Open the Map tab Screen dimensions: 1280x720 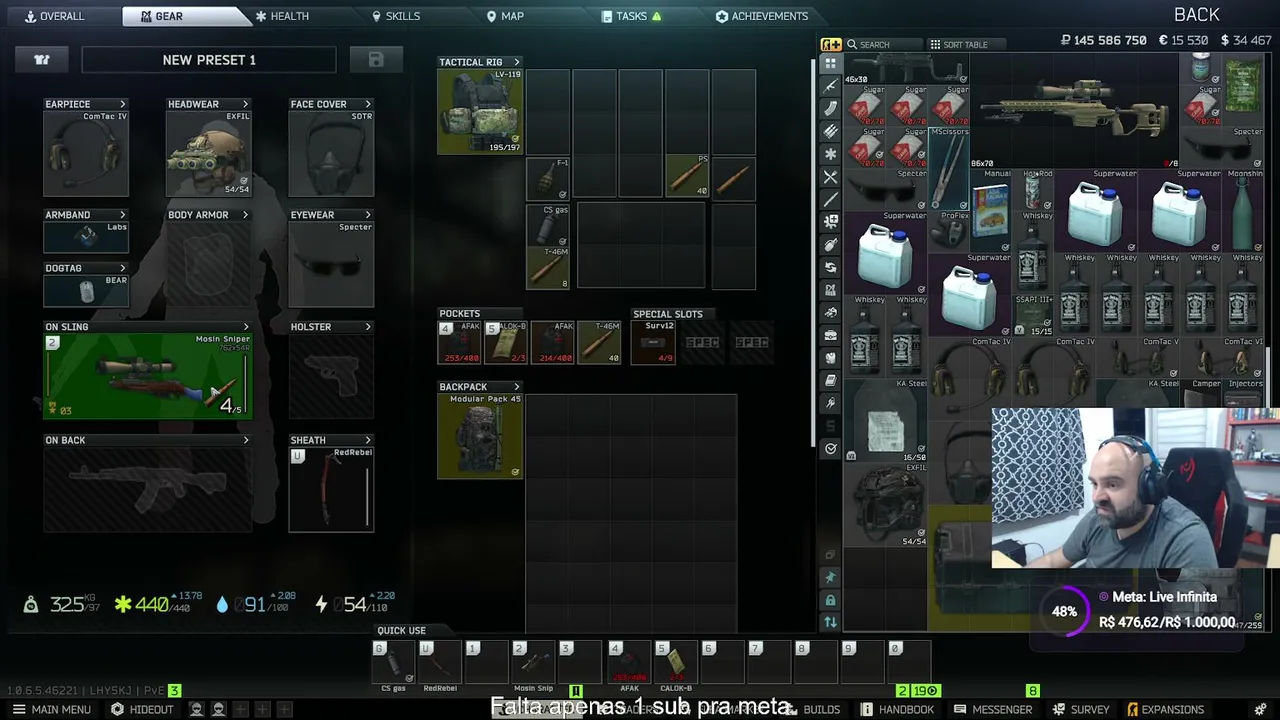pos(505,16)
